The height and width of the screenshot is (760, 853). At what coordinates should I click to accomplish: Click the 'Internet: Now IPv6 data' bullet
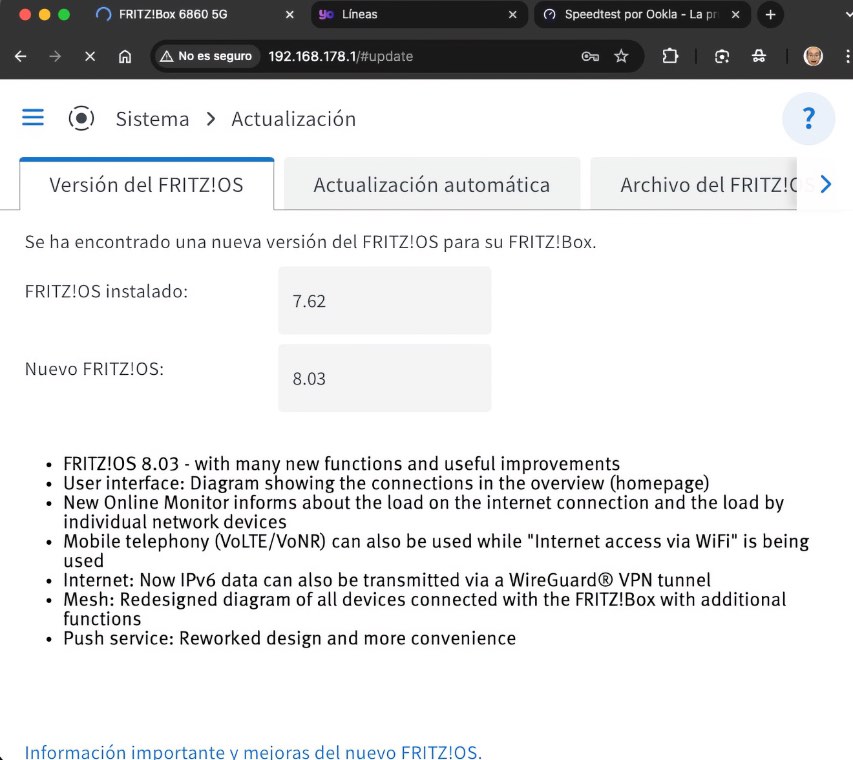tap(387, 580)
